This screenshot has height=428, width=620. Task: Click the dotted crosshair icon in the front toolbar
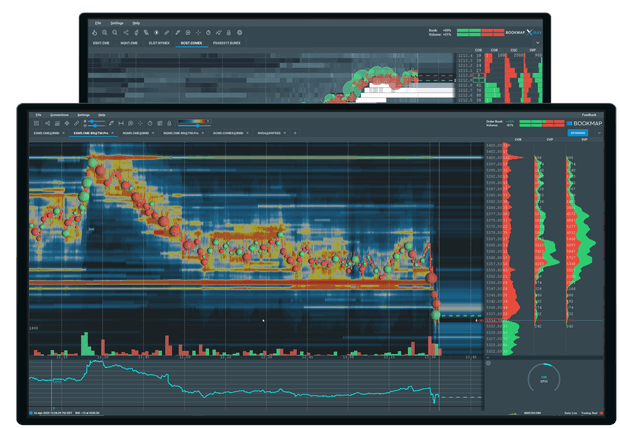point(140,123)
